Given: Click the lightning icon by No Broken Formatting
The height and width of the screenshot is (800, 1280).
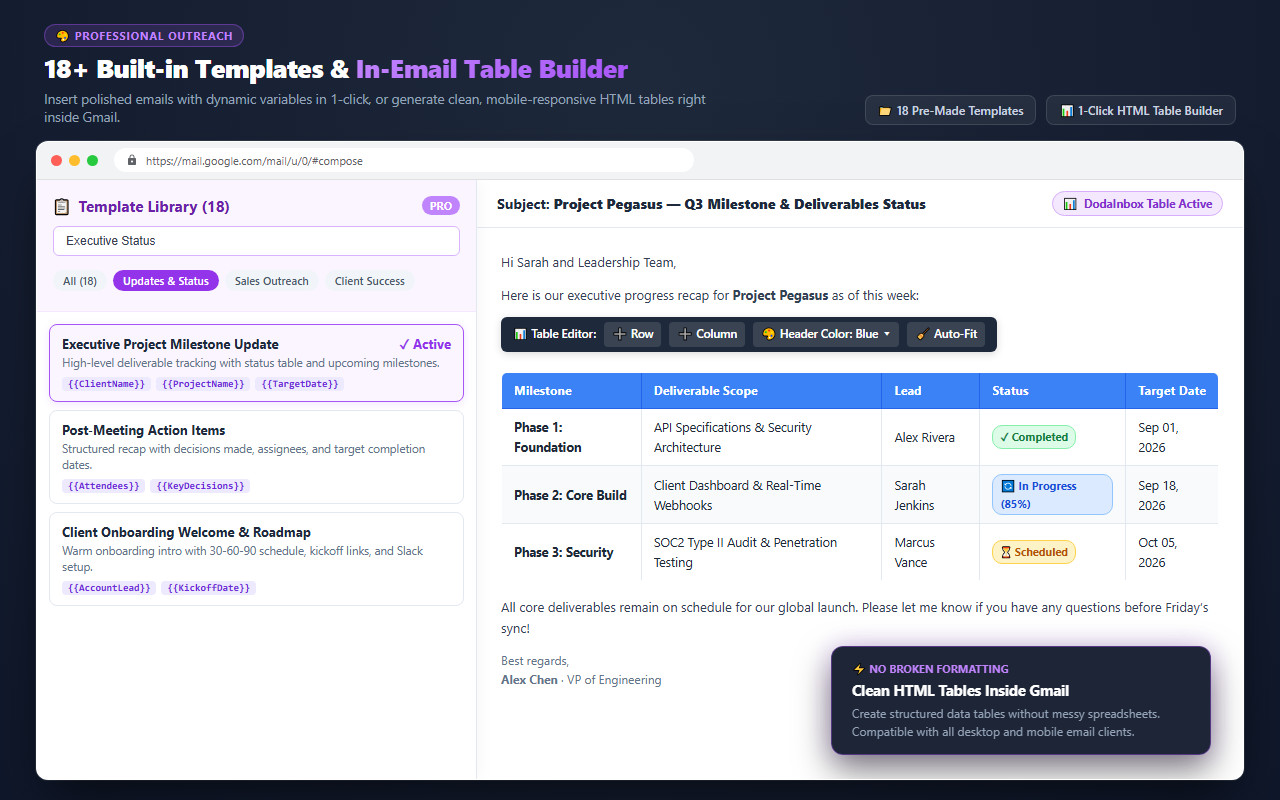Looking at the screenshot, I should [858, 669].
